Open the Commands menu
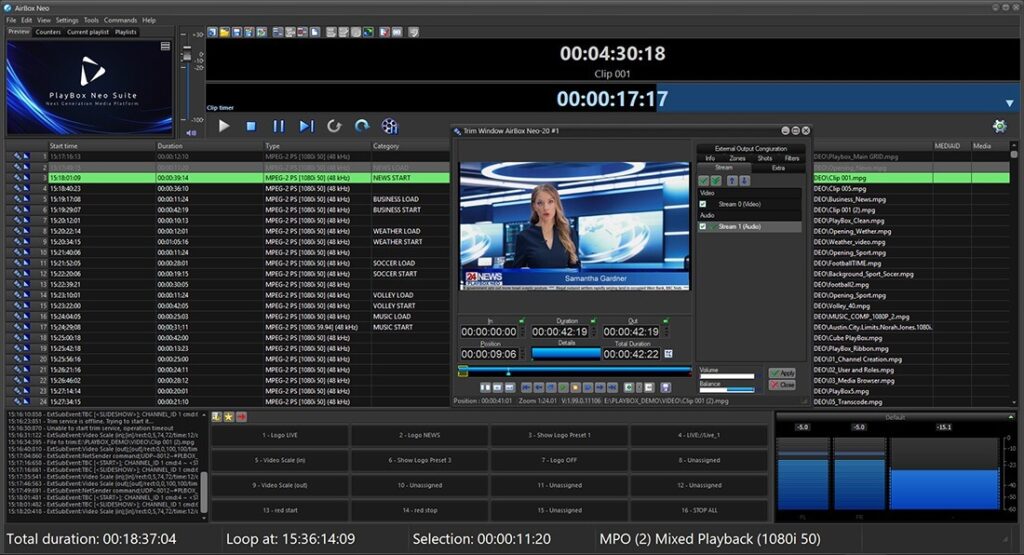This screenshot has width=1024, height=555. tap(121, 20)
